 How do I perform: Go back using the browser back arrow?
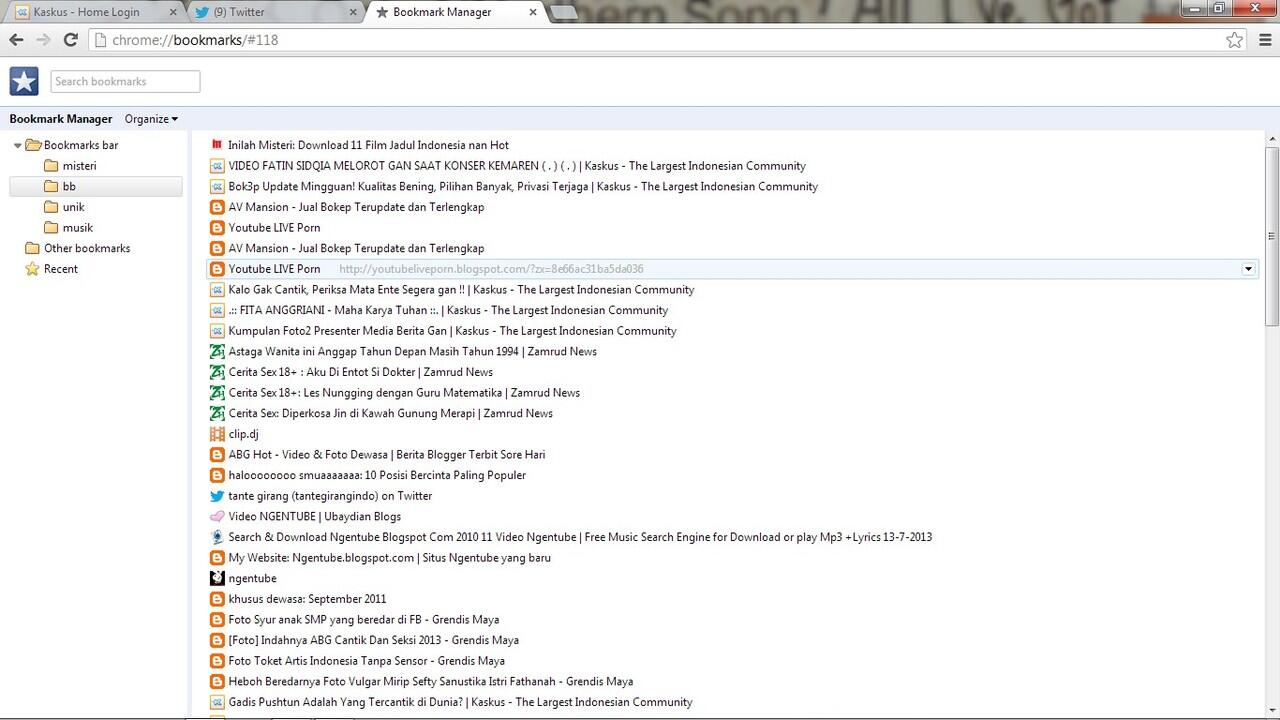(16, 40)
